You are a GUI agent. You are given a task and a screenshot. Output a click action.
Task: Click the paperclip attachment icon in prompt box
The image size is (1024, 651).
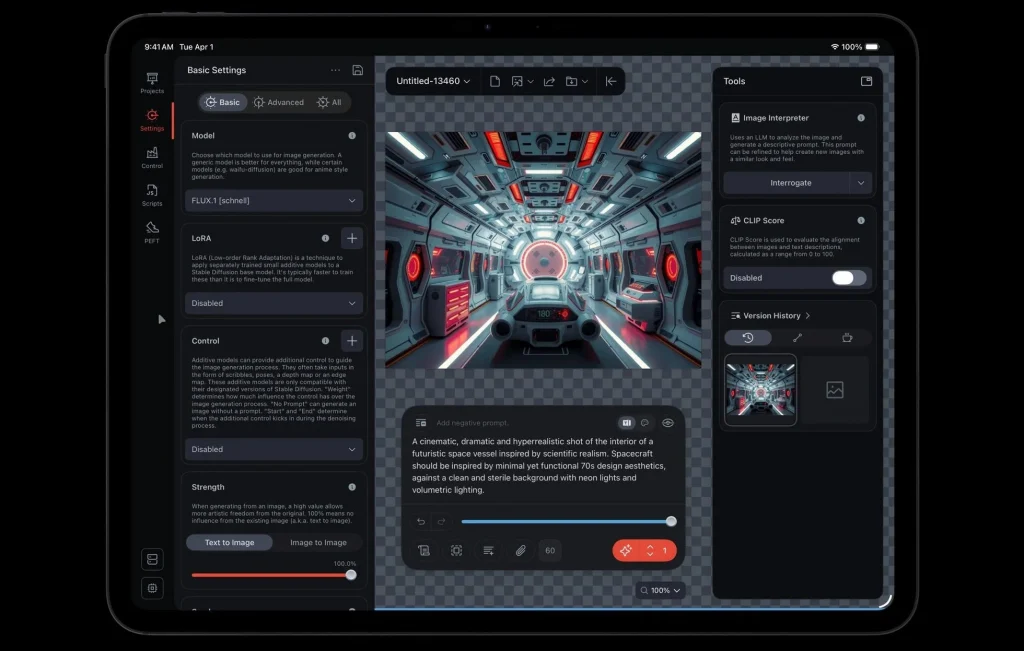[x=520, y=550]
